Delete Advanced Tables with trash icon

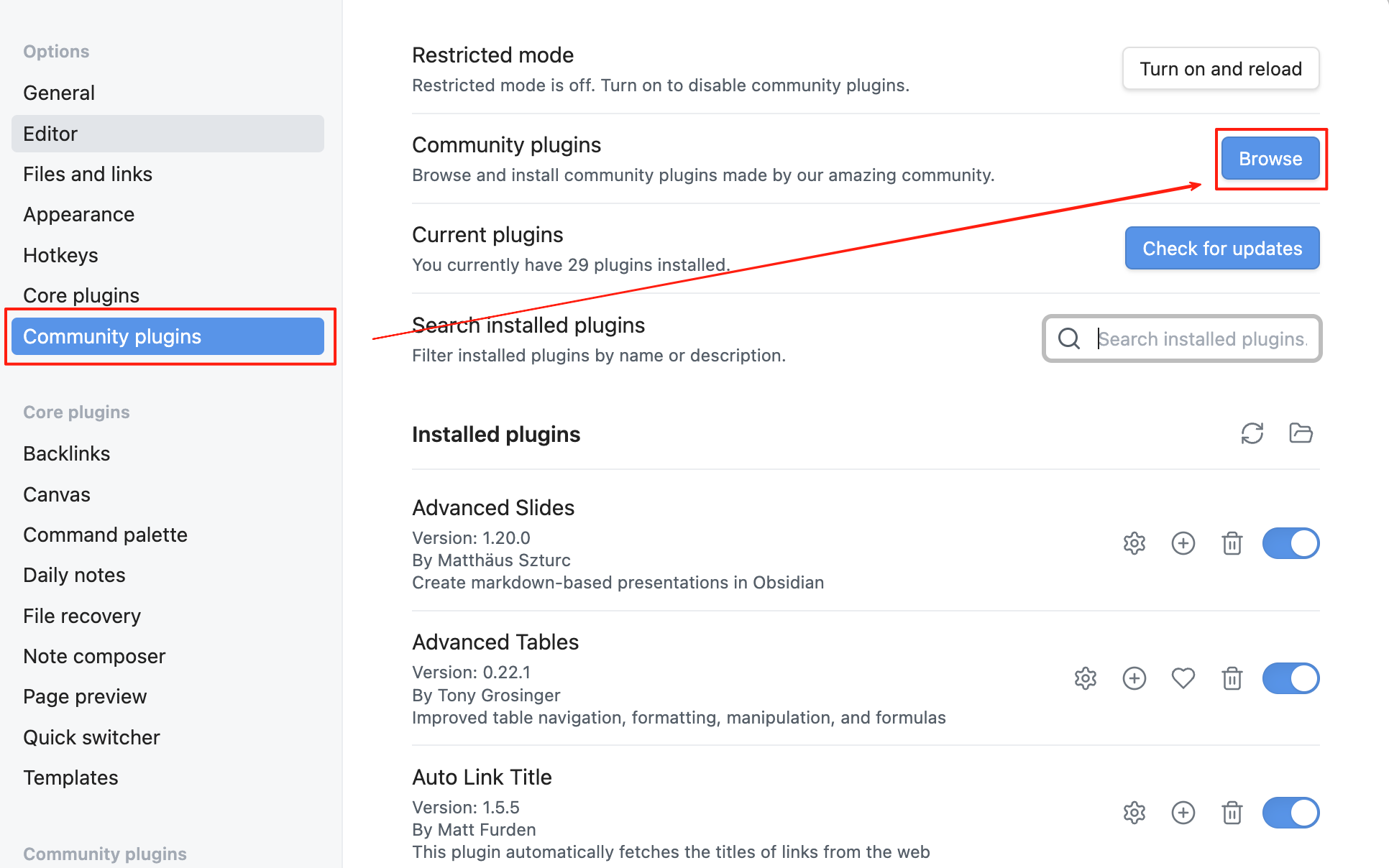click(1232, 678)
